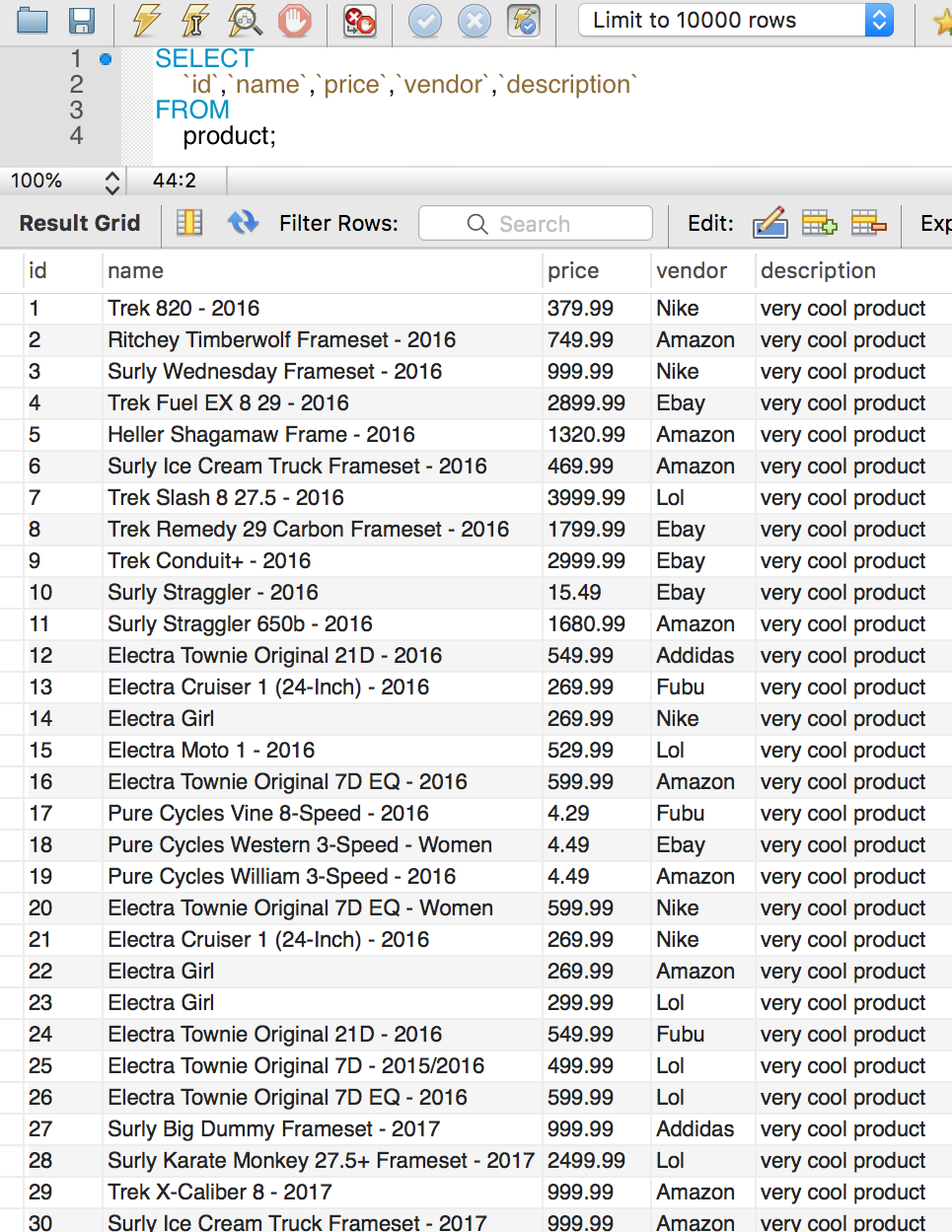Image resolution: width=952 pixels, height=1232 pixels.
Task: Select the Result Grid label
Action: pos(80,223)
